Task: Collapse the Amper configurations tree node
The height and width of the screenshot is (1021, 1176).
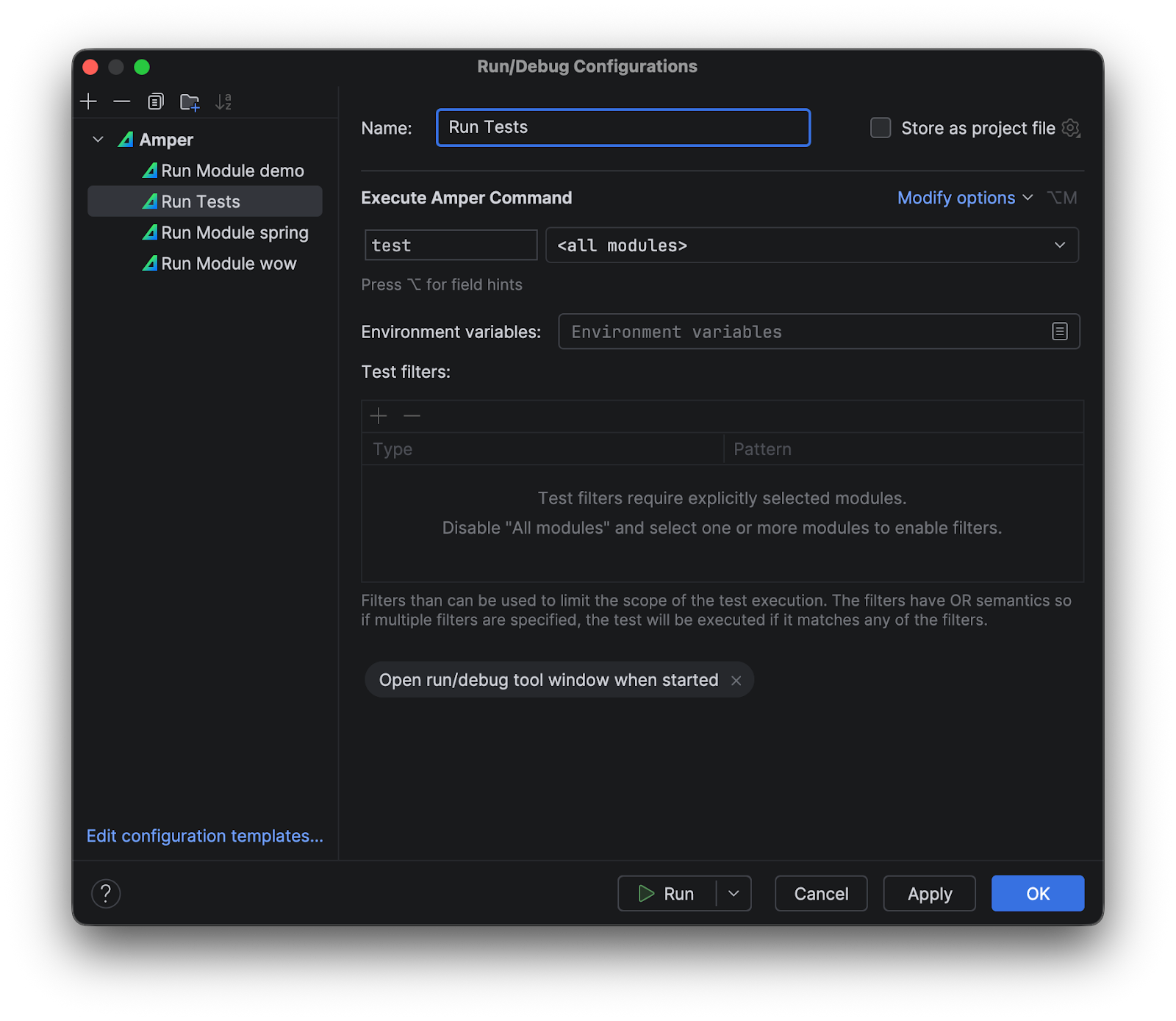Action: [x=98, y=140]
